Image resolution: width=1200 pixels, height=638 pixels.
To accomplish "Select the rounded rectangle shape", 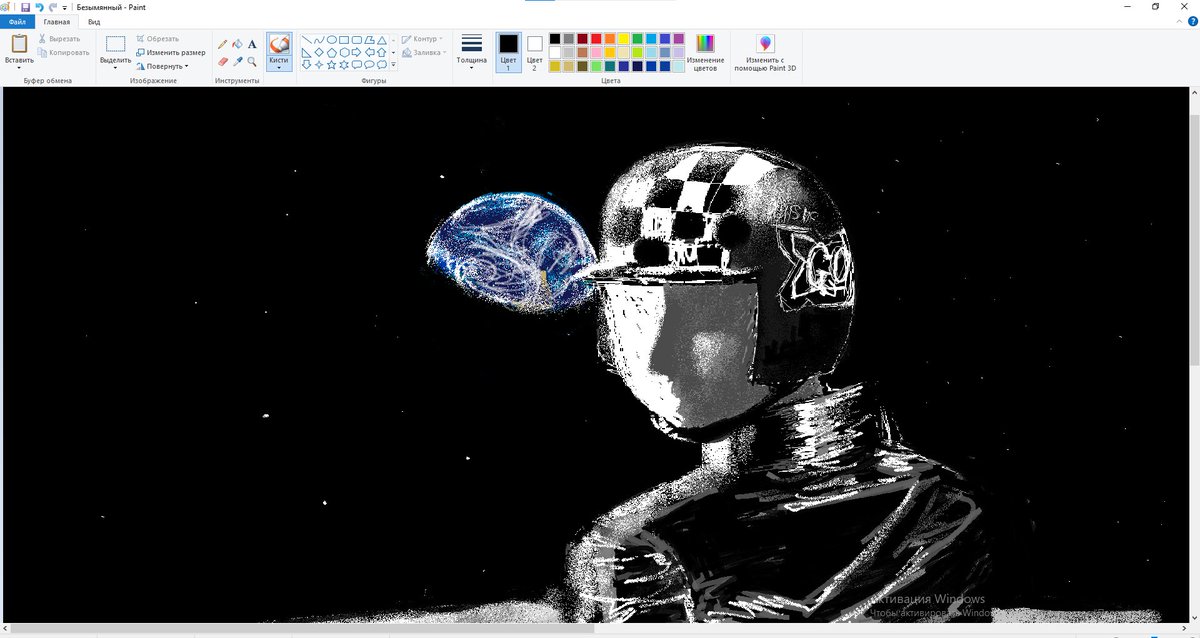I will pos(356,40).
